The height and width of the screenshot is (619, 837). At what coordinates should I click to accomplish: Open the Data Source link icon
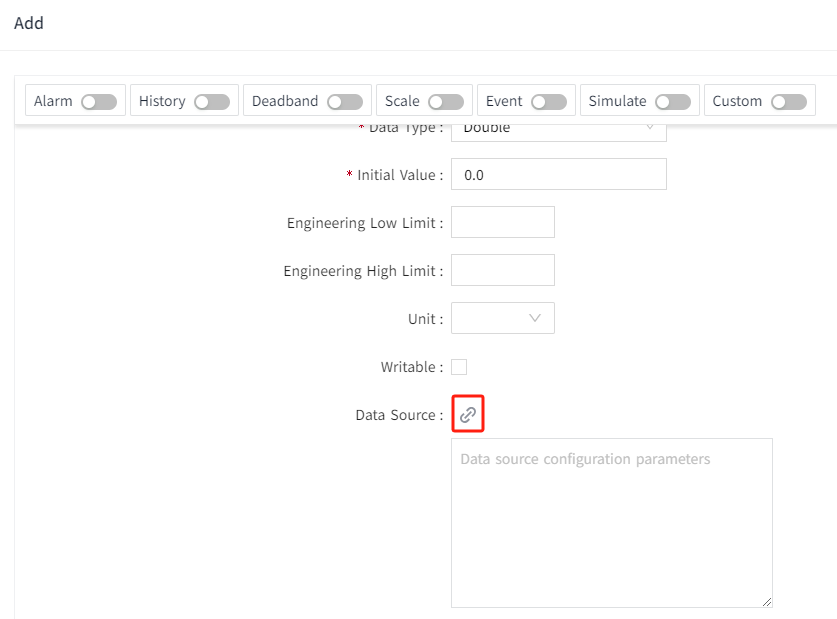(x=468, y=415)
